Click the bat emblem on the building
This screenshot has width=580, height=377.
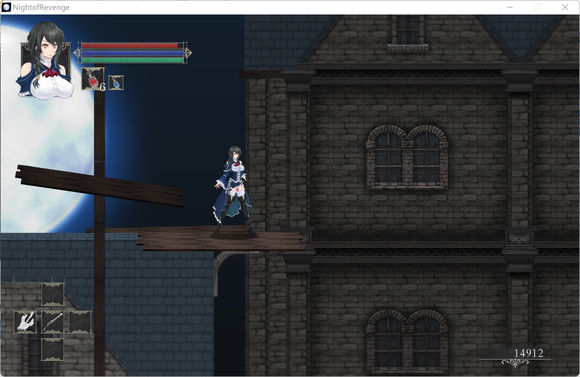(x=519, y=239)
